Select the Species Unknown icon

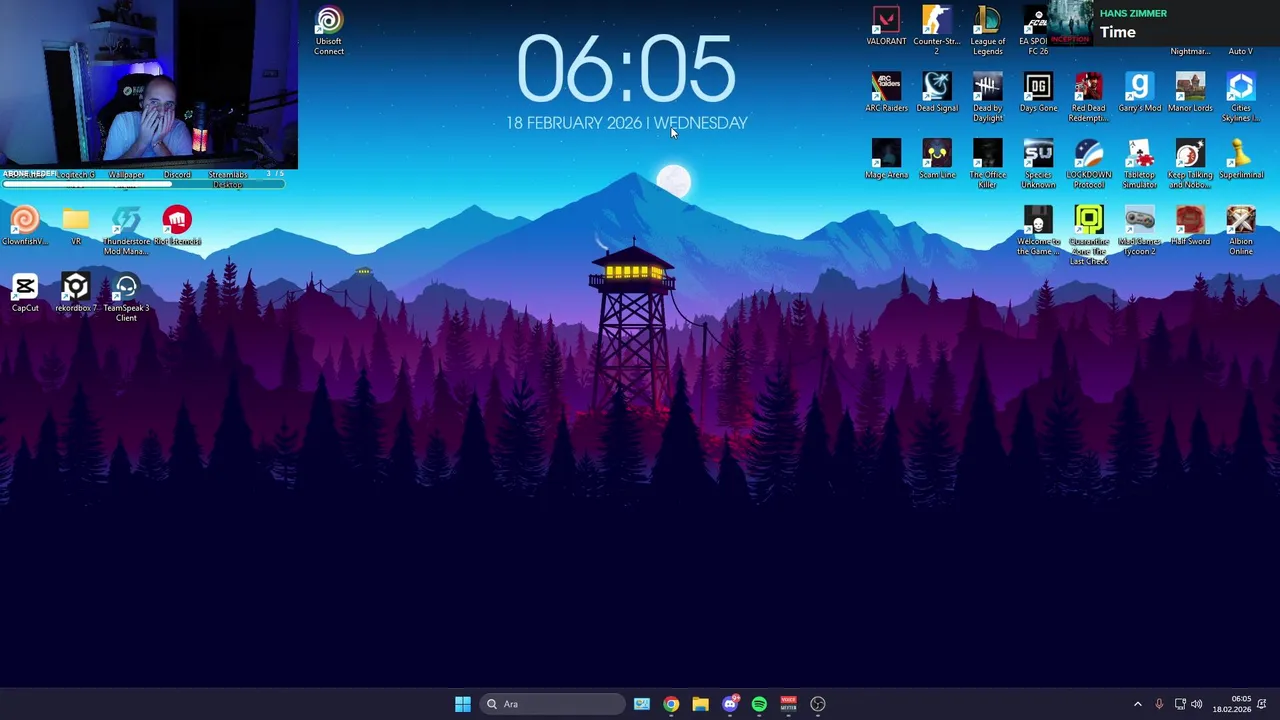coord(1038,164)
